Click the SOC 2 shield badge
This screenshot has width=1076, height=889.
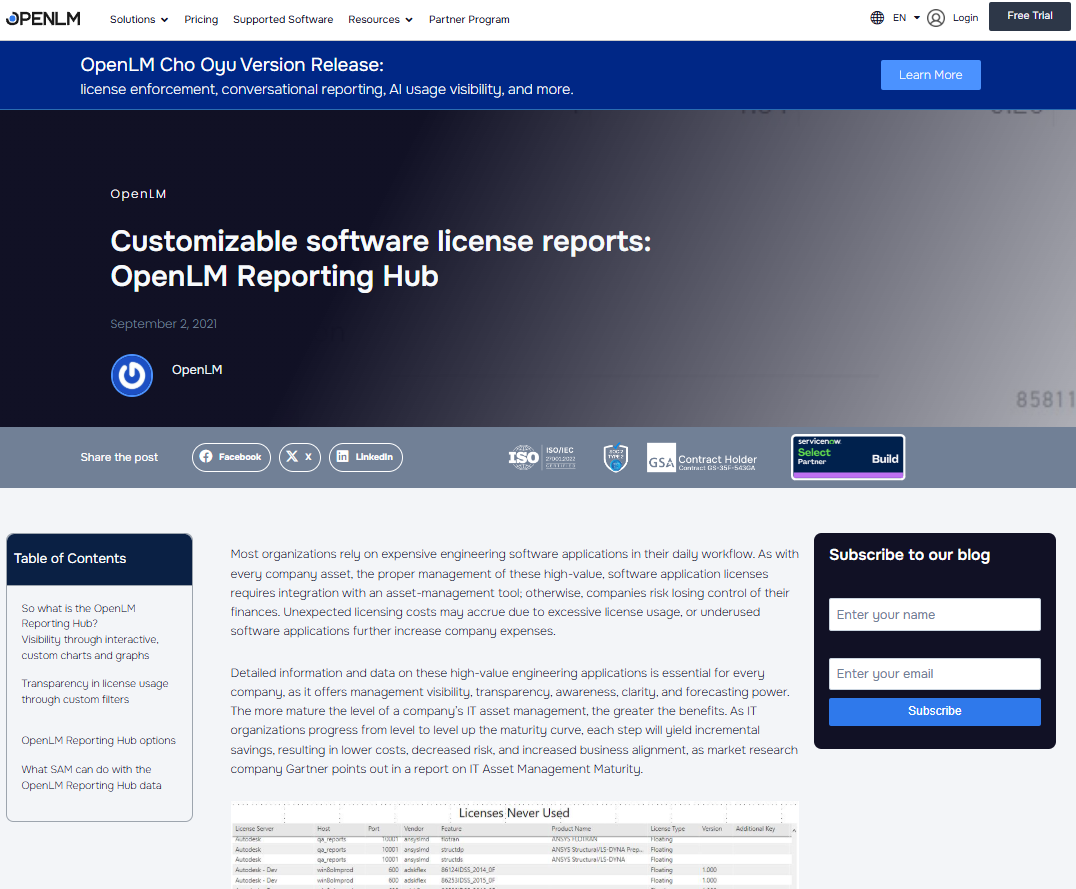[x=616, y=458]
